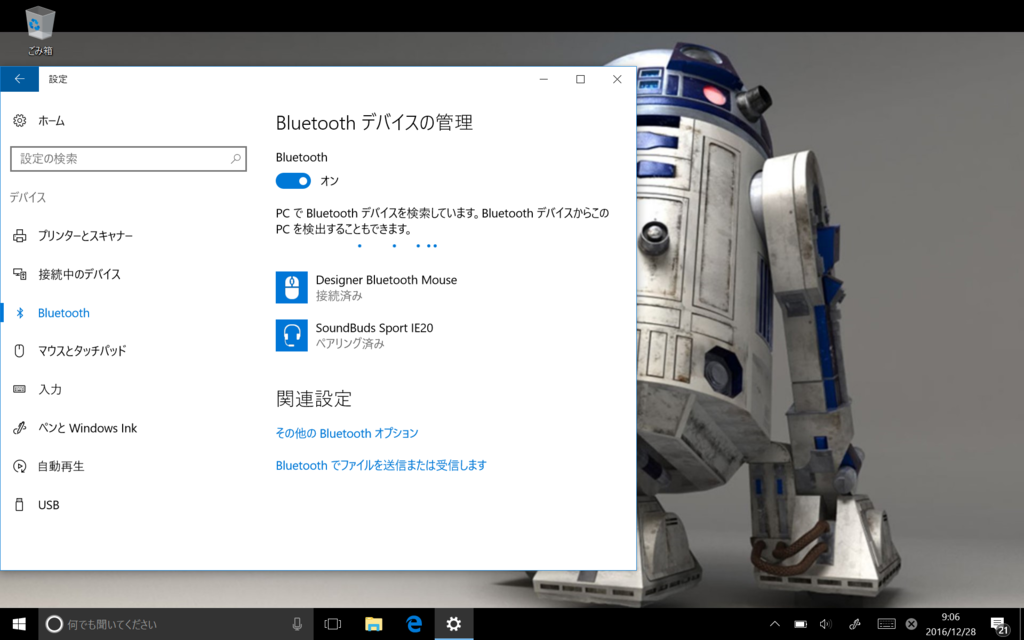Screen dimensions: 1024x640
Task: Click the search magnifier in settings search
Action: coord(236,159)
